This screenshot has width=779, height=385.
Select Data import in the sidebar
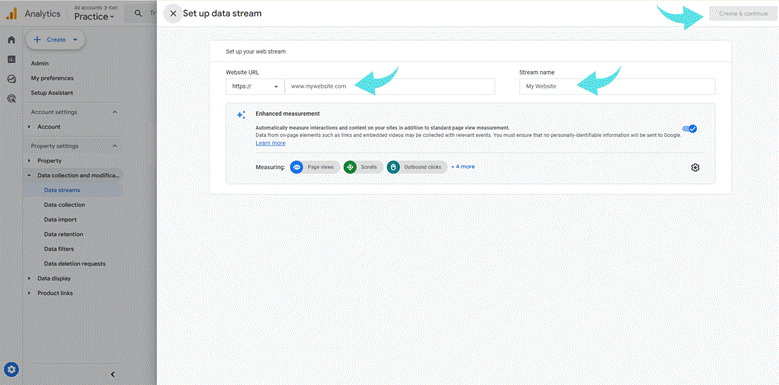pos(60,220)
